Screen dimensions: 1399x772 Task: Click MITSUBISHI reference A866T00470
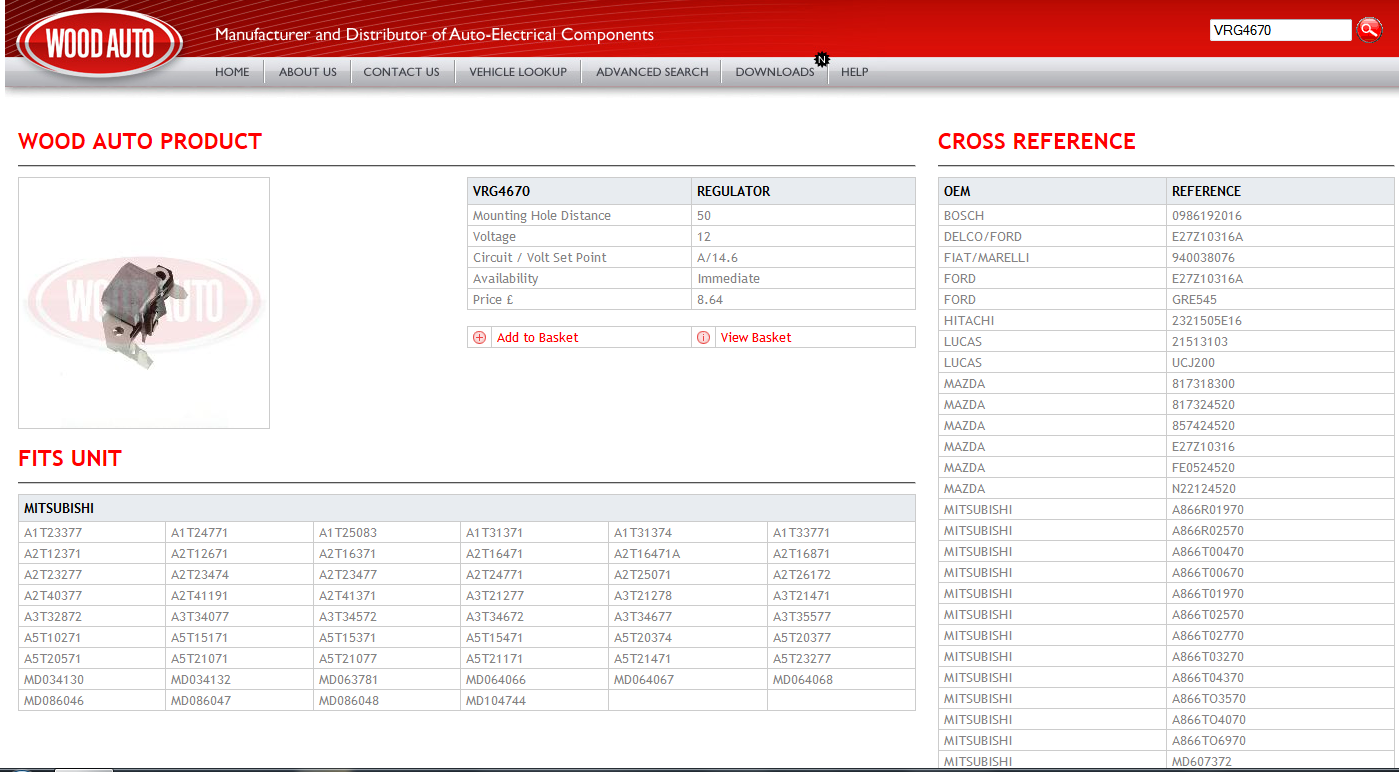(x=1208, y=552)
